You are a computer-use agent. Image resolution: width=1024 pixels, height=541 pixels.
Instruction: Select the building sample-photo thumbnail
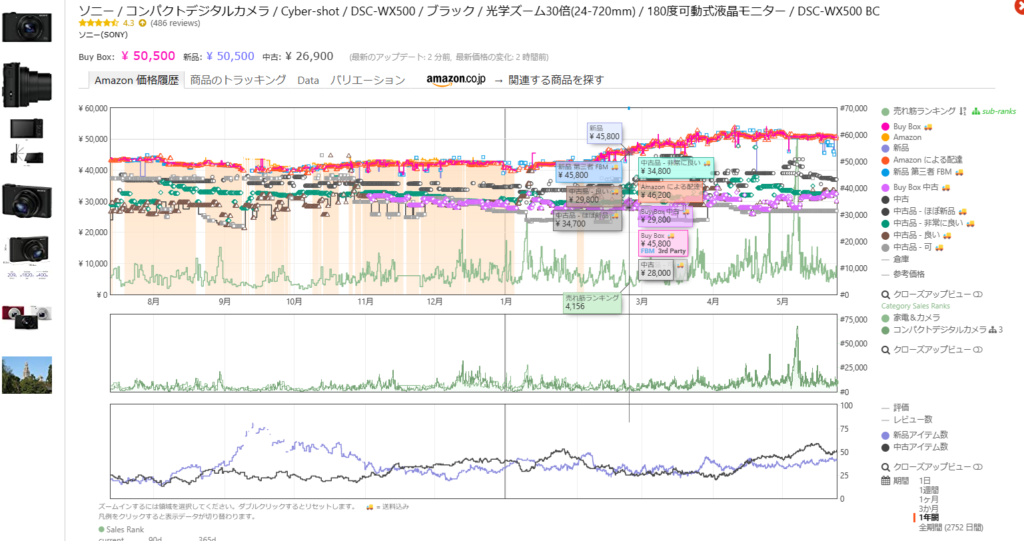coord(27,375)
